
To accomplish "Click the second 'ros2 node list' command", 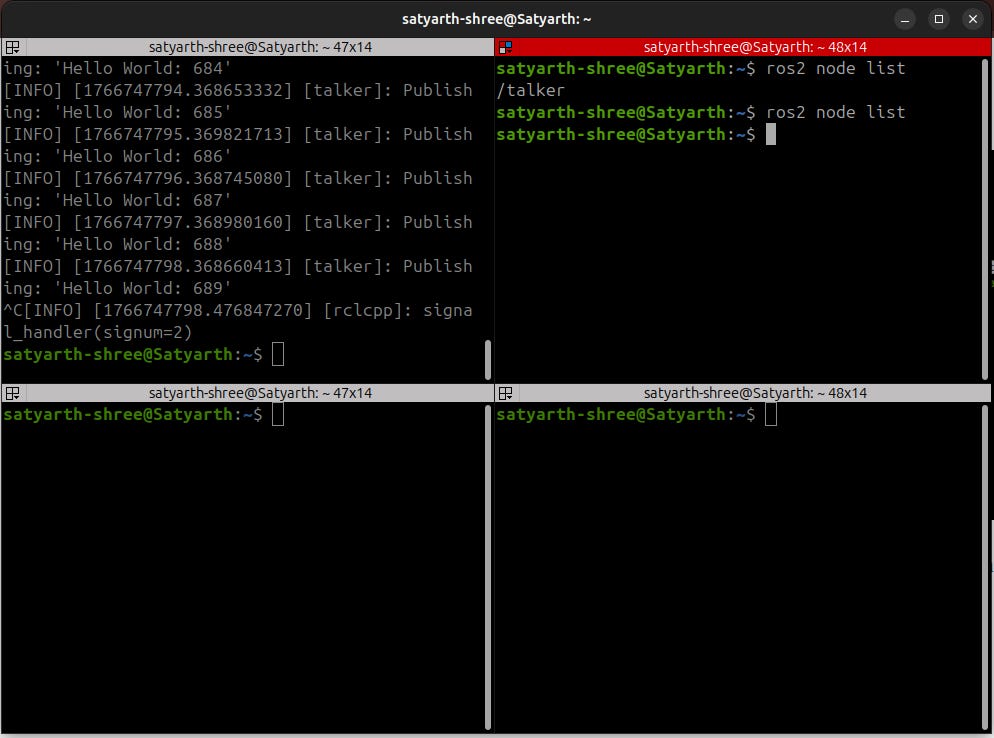I will [x=836, y=112].
